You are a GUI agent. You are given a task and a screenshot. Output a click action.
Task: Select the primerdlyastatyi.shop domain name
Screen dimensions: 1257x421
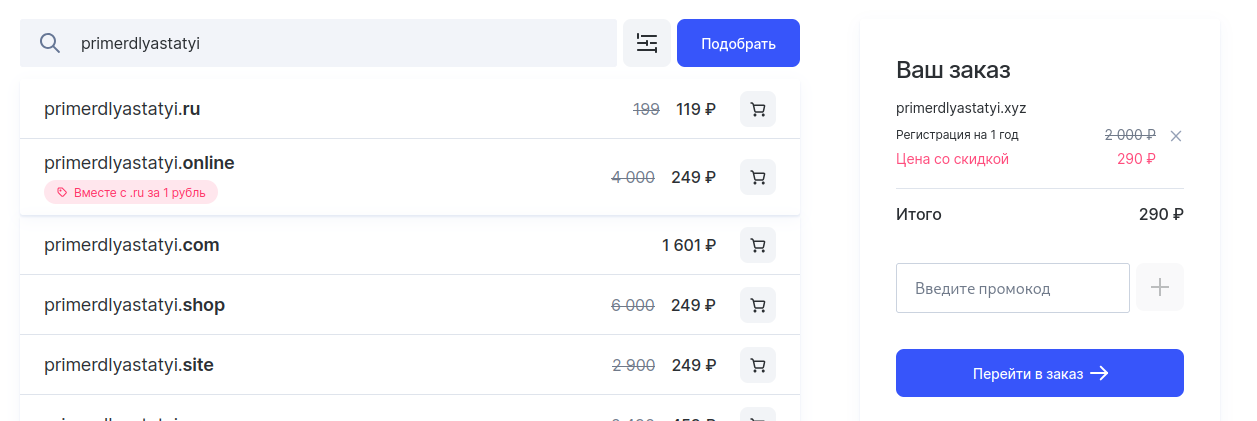point(134,305)
